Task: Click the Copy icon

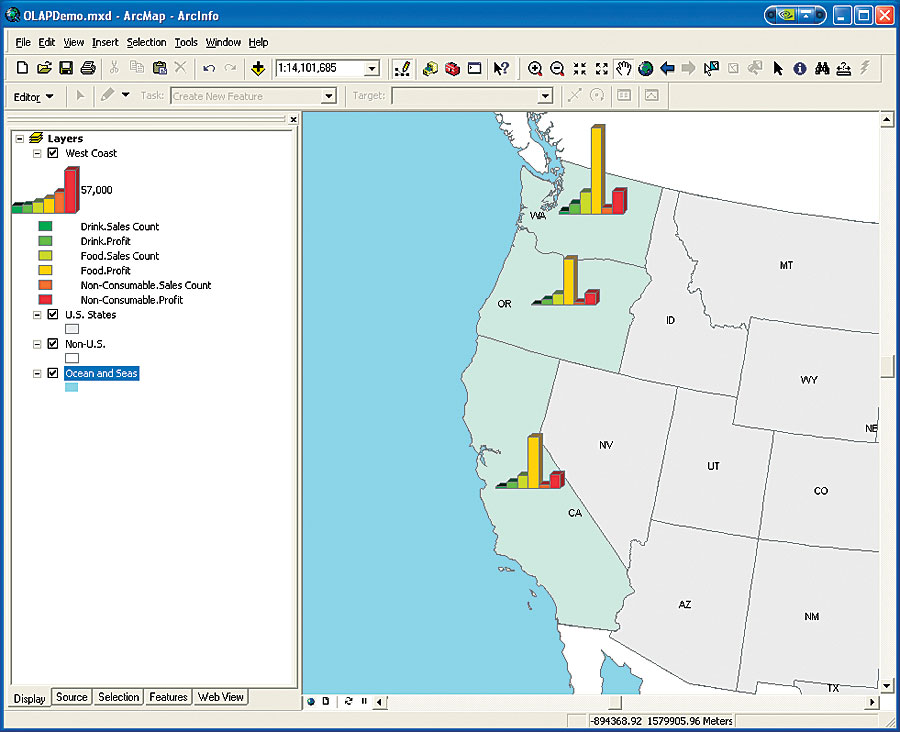Action: pyautogui.click(x=137, y=68)
